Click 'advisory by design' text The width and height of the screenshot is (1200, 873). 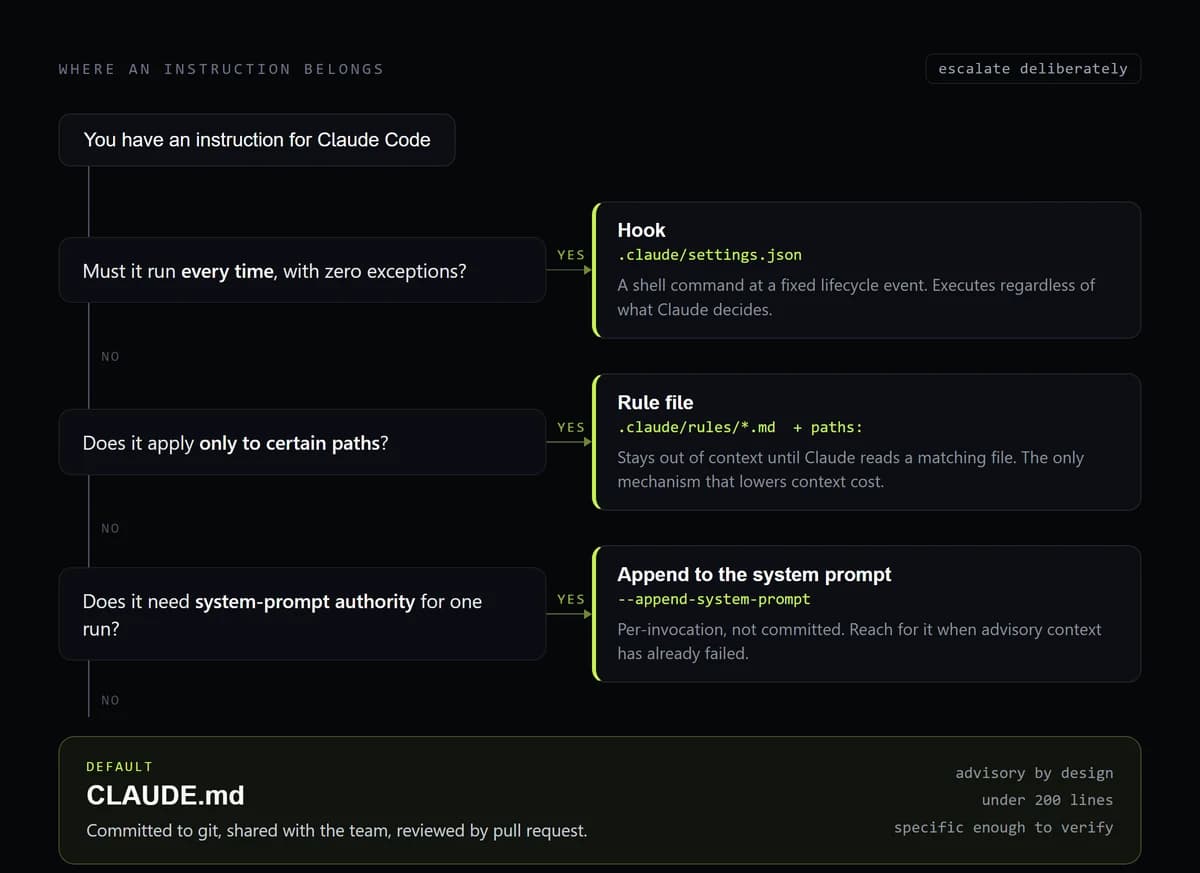pyautogui.click(x=1034, y=773)
